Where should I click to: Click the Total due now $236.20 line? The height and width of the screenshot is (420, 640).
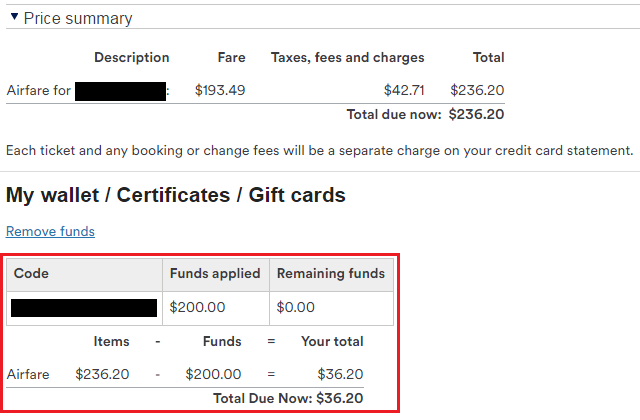pyautogui.click(x=425, y=114)
